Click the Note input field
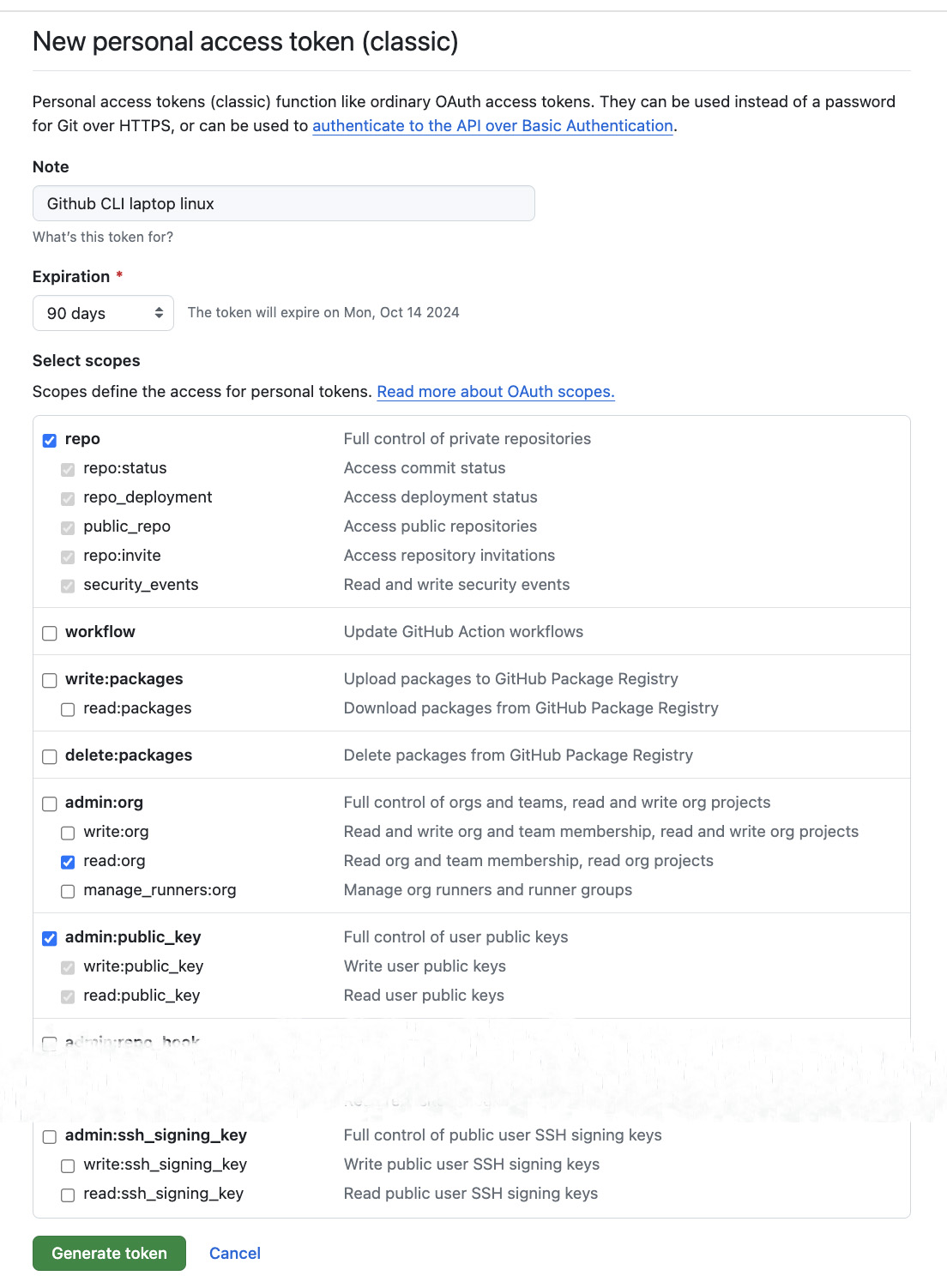Viewport: 947px width, 1288px height. click(x=284, y=203)
